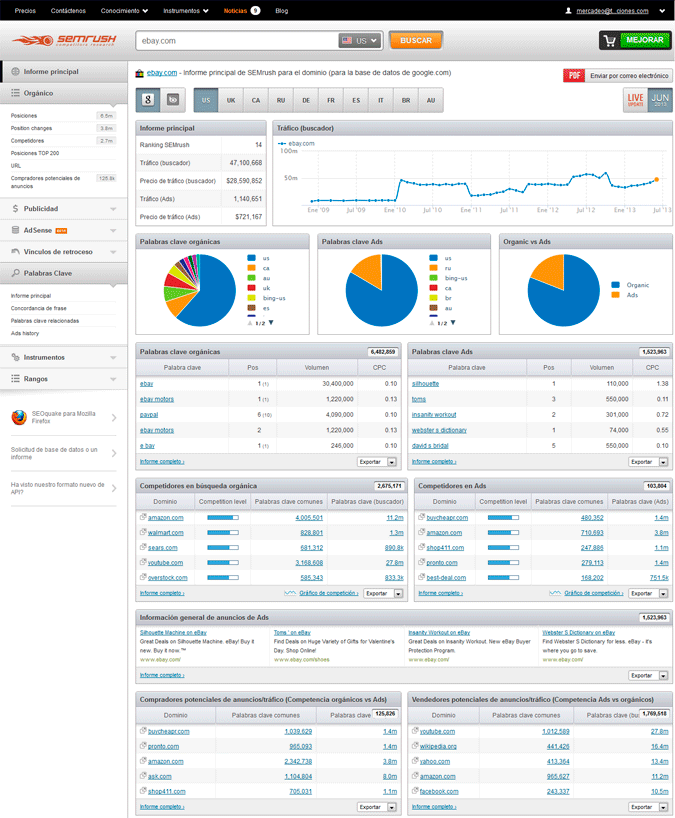Screen dimensions: 675x818
Task: Toggle the 'Organic' series in Organic vs Ads legend
Action: (630, 285)
